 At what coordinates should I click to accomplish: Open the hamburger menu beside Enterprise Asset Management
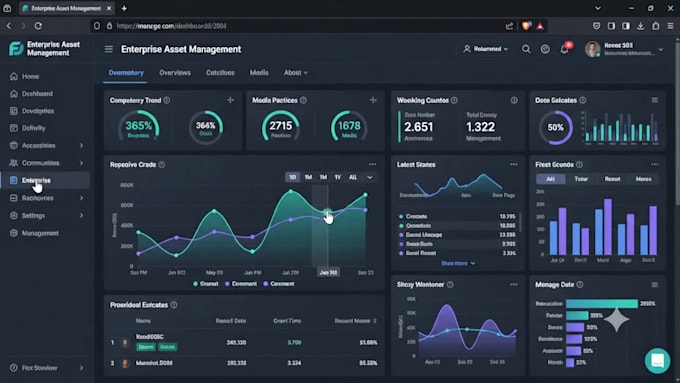pos(108,49)
